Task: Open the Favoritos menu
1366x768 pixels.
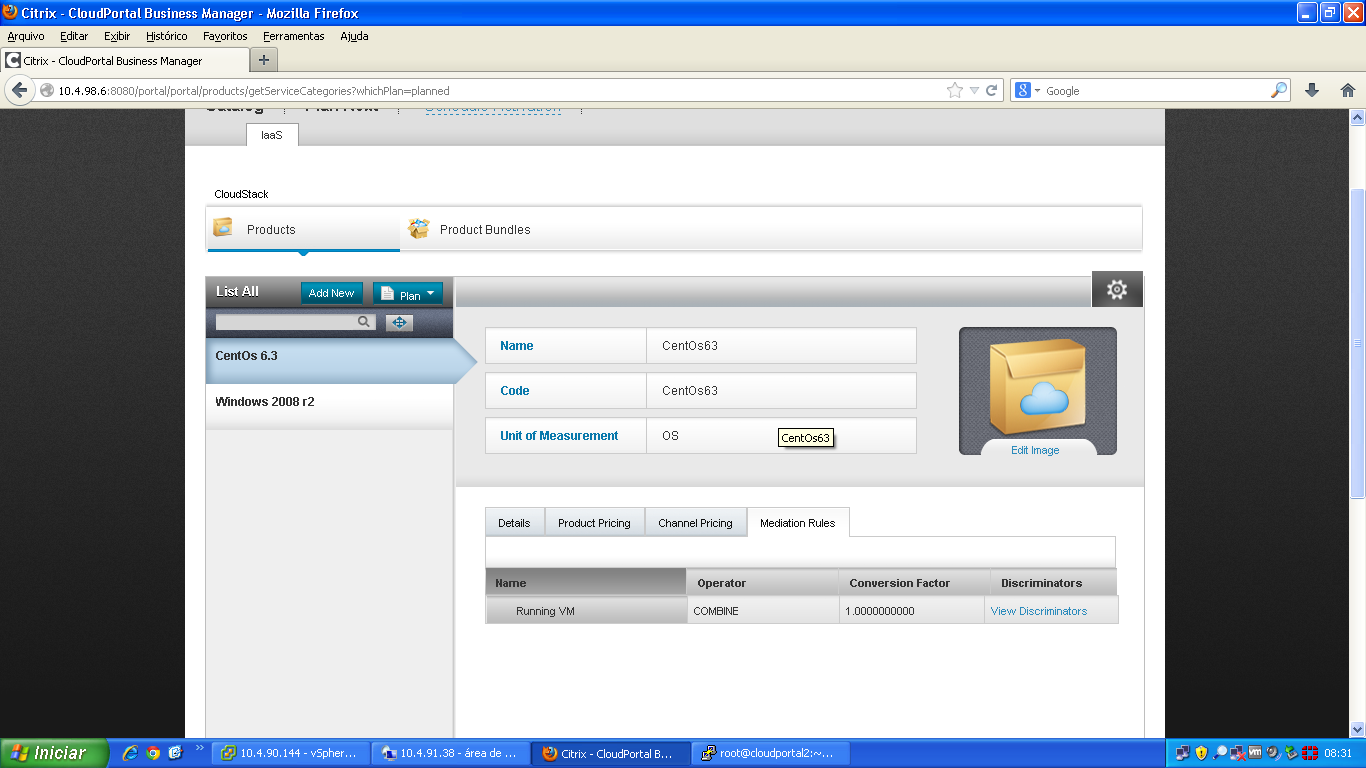Action: [x=225, y=36]
